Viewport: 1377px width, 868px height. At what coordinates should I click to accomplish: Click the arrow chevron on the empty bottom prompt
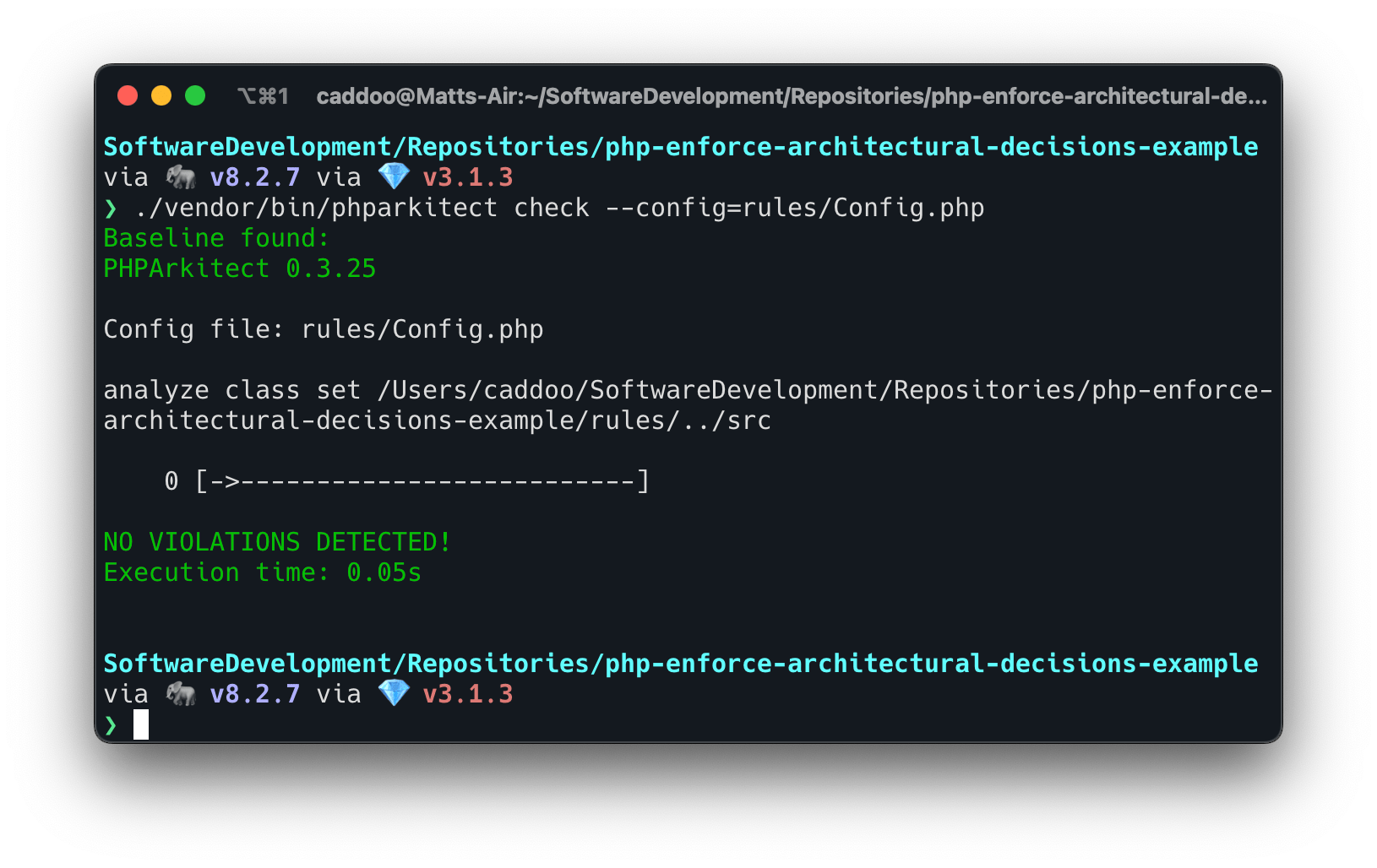pos(111,724)
